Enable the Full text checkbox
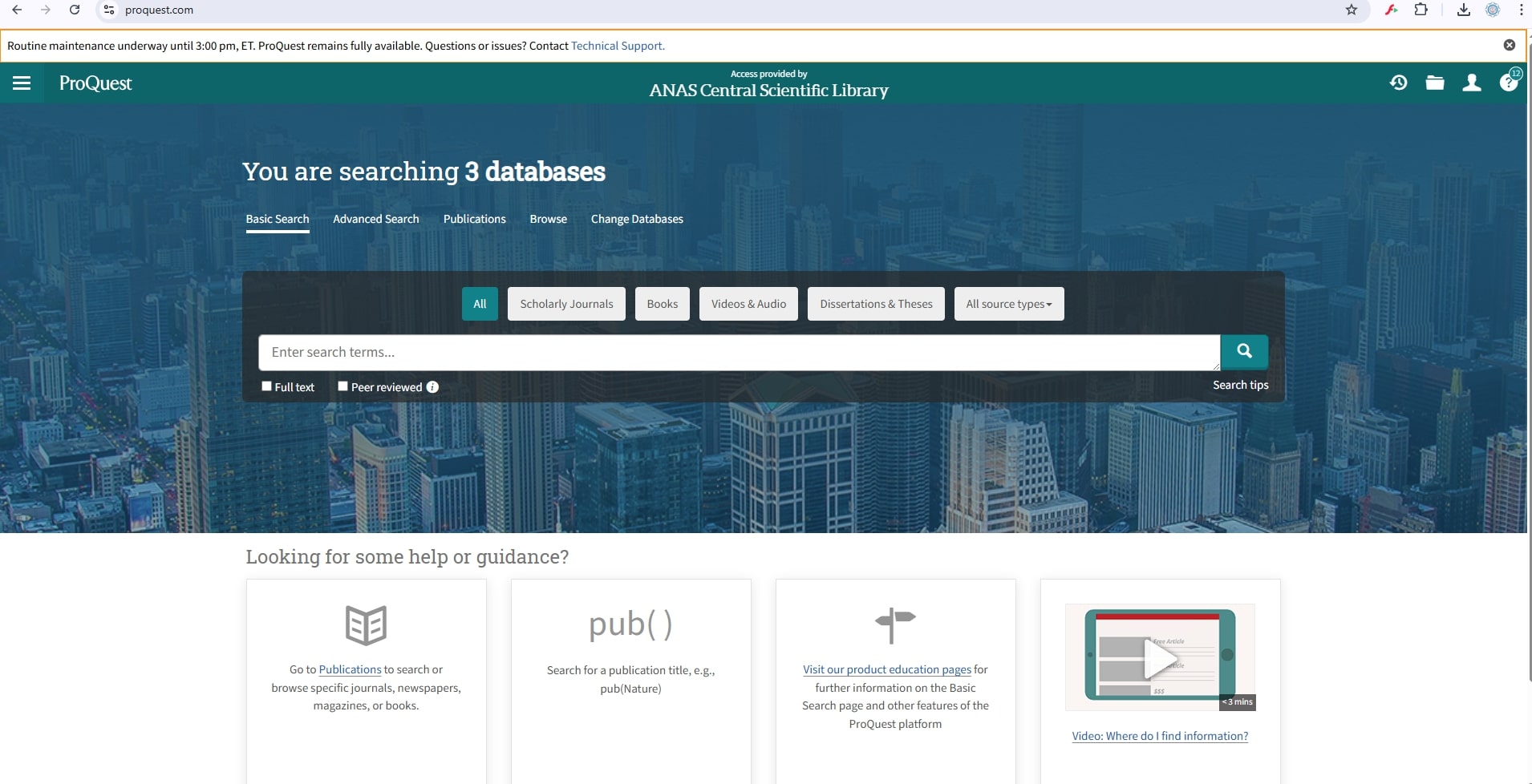Screen dimensions: 1532x784 [x=267, y=386]
